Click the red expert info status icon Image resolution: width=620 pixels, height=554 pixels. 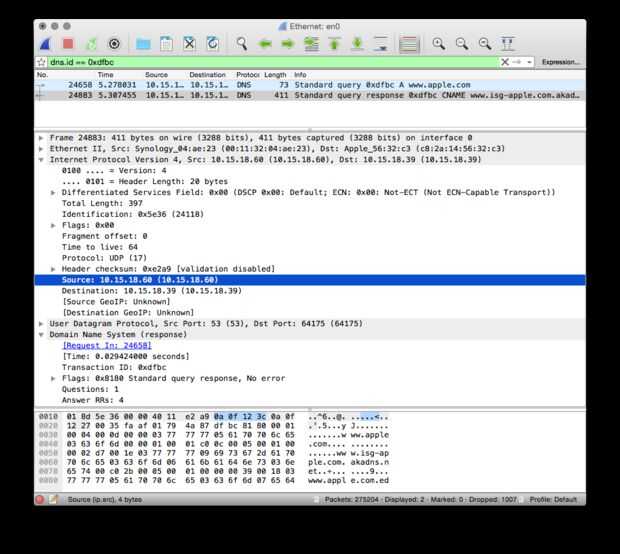[40, 500]
